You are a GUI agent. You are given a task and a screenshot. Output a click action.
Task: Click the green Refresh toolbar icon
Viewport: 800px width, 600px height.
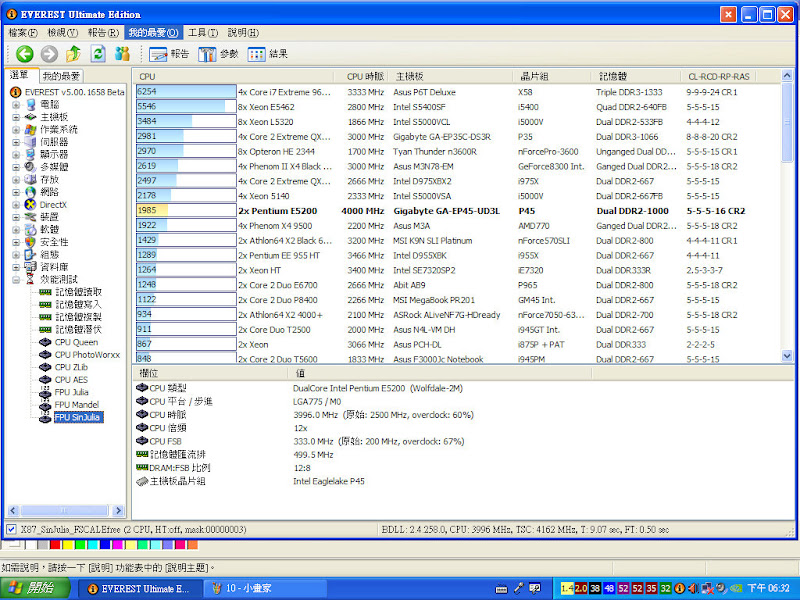click(98, 54)
